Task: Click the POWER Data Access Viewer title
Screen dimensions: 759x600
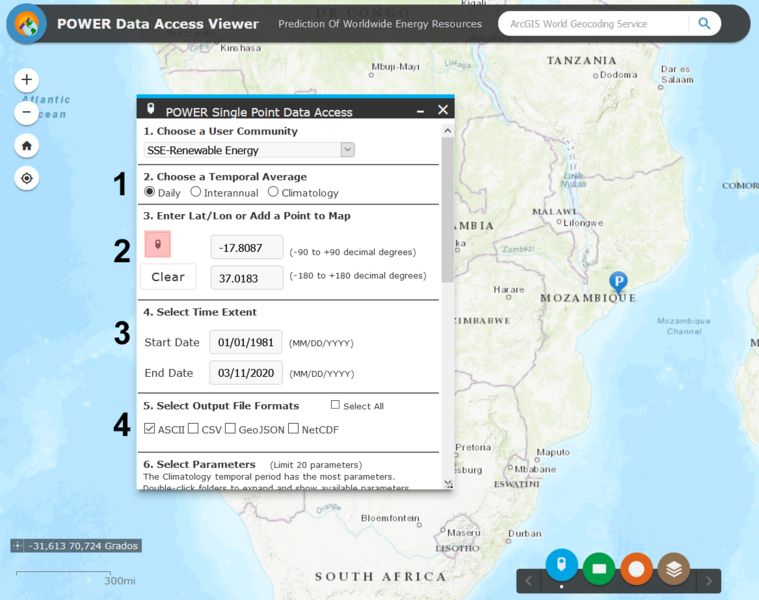Action: coord(158,24)
